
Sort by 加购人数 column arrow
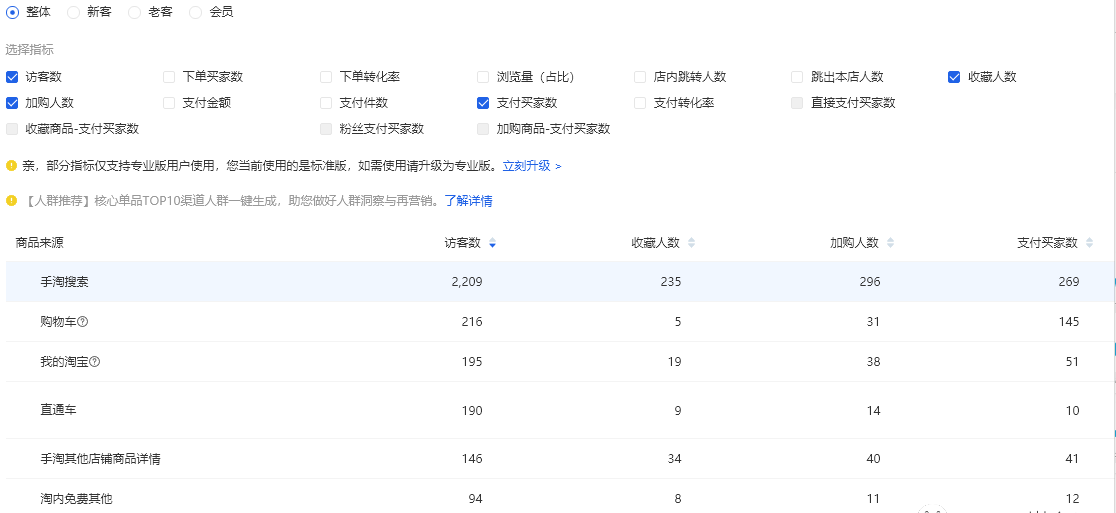(890, 243)
